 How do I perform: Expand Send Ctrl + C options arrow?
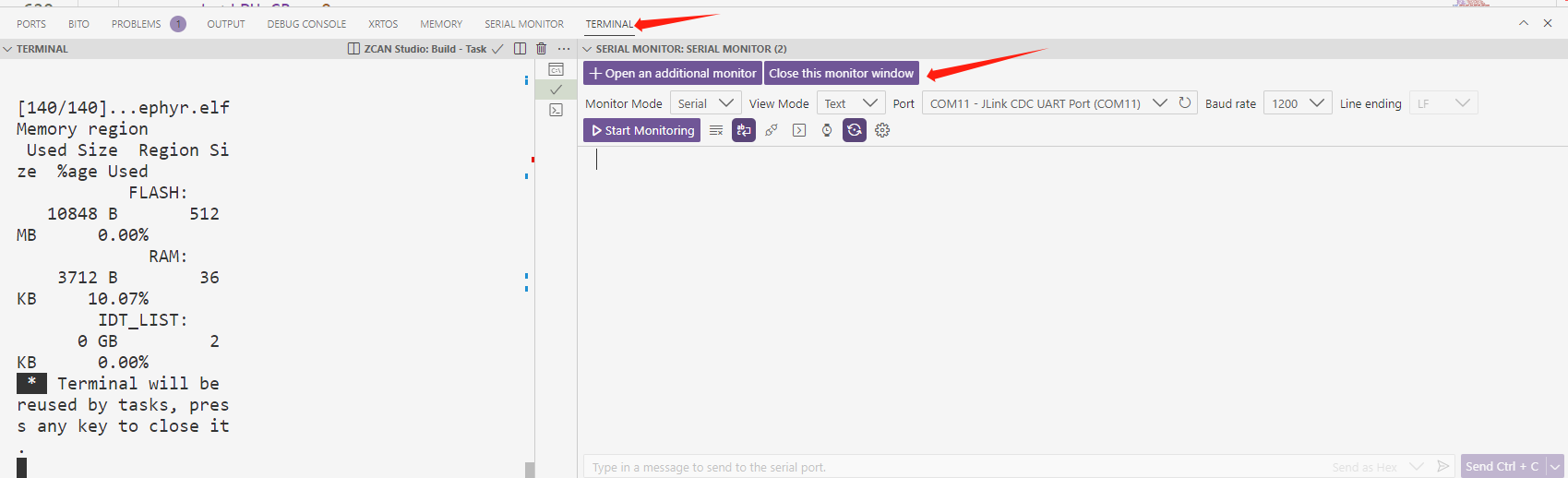coord(1555,467)
